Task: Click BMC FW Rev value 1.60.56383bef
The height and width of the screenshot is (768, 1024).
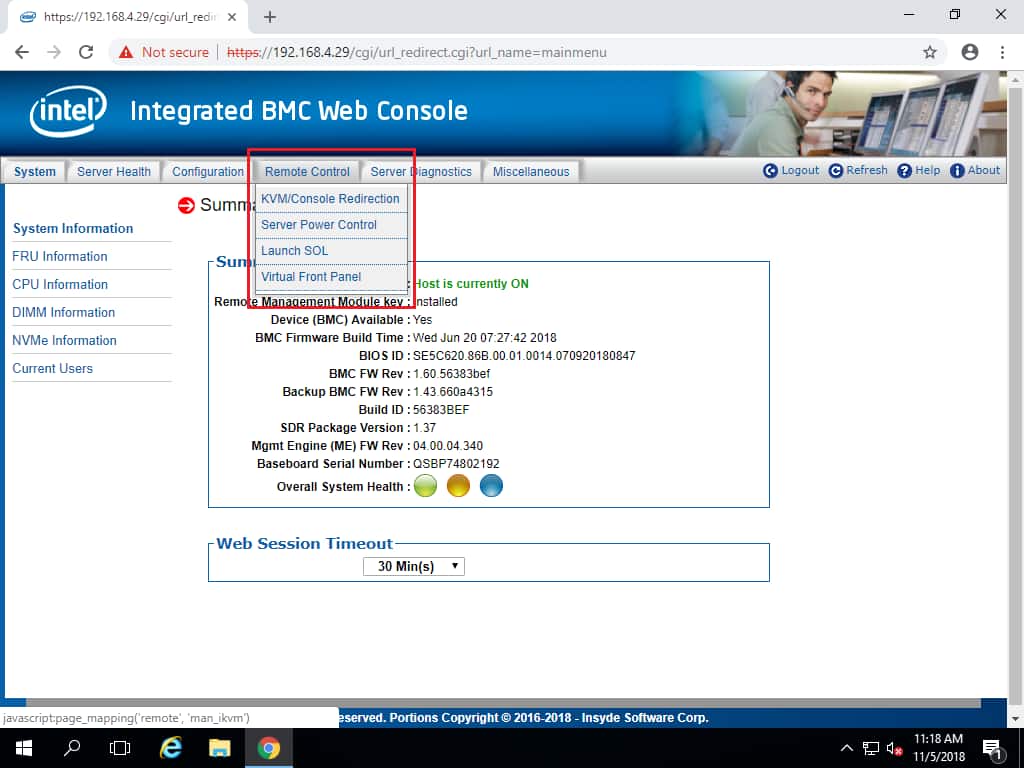Action: [451, 374]
